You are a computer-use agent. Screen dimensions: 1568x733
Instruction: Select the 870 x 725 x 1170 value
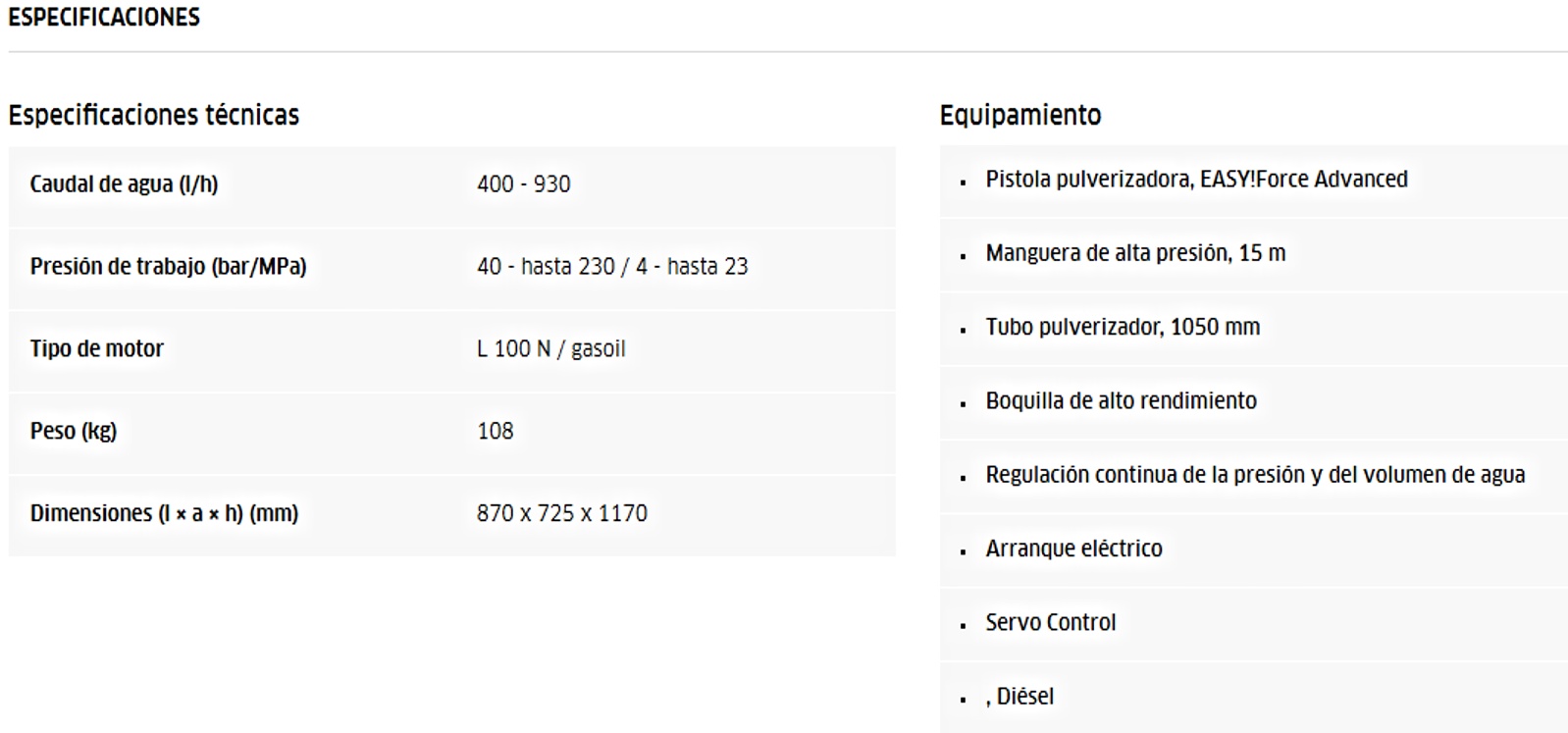pos(562,513)
